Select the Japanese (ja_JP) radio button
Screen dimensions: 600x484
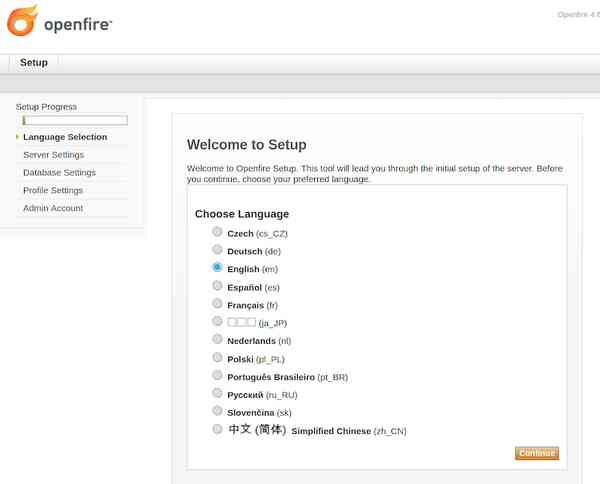[x=217, y=321]
